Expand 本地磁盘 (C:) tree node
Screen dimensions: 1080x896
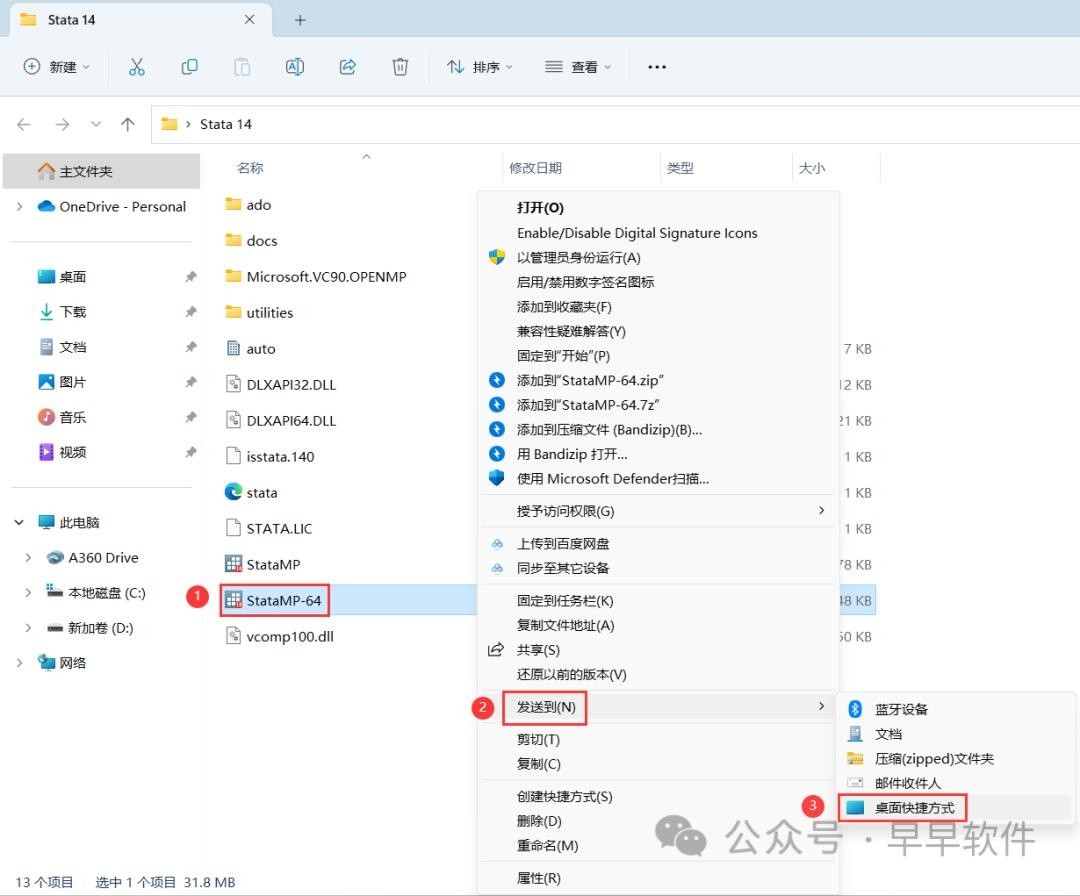tap(28, 593)
